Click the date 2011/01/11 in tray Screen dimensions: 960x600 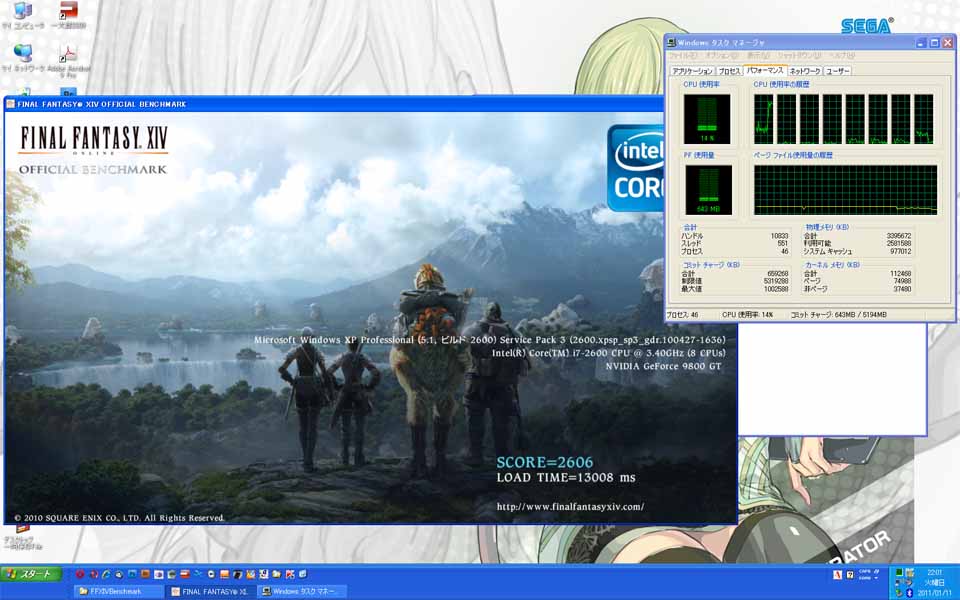(x=935, y=593)
